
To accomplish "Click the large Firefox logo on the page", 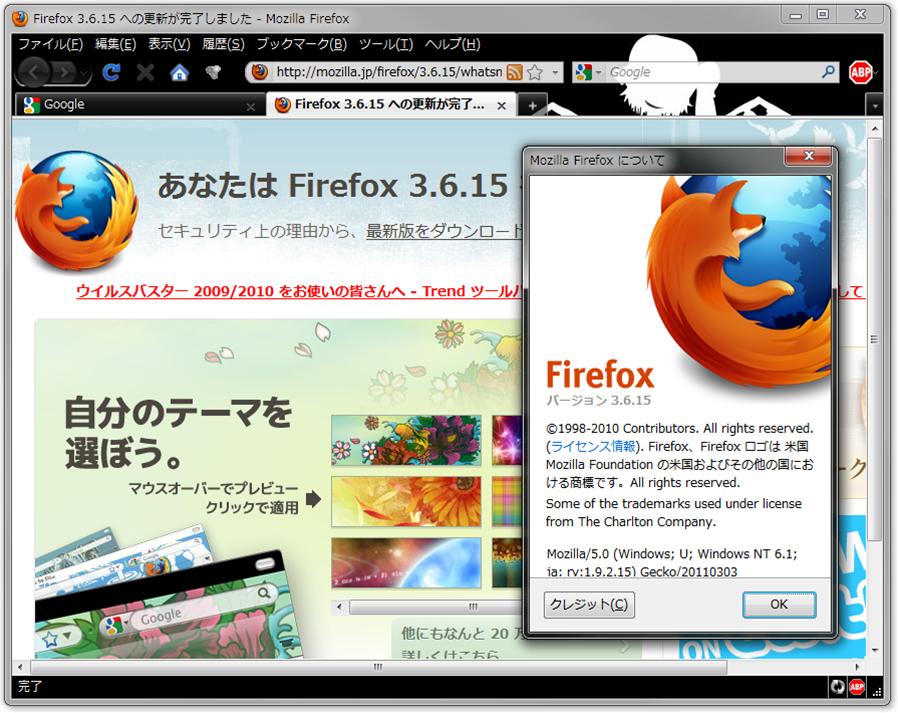I will click(76, 210).
